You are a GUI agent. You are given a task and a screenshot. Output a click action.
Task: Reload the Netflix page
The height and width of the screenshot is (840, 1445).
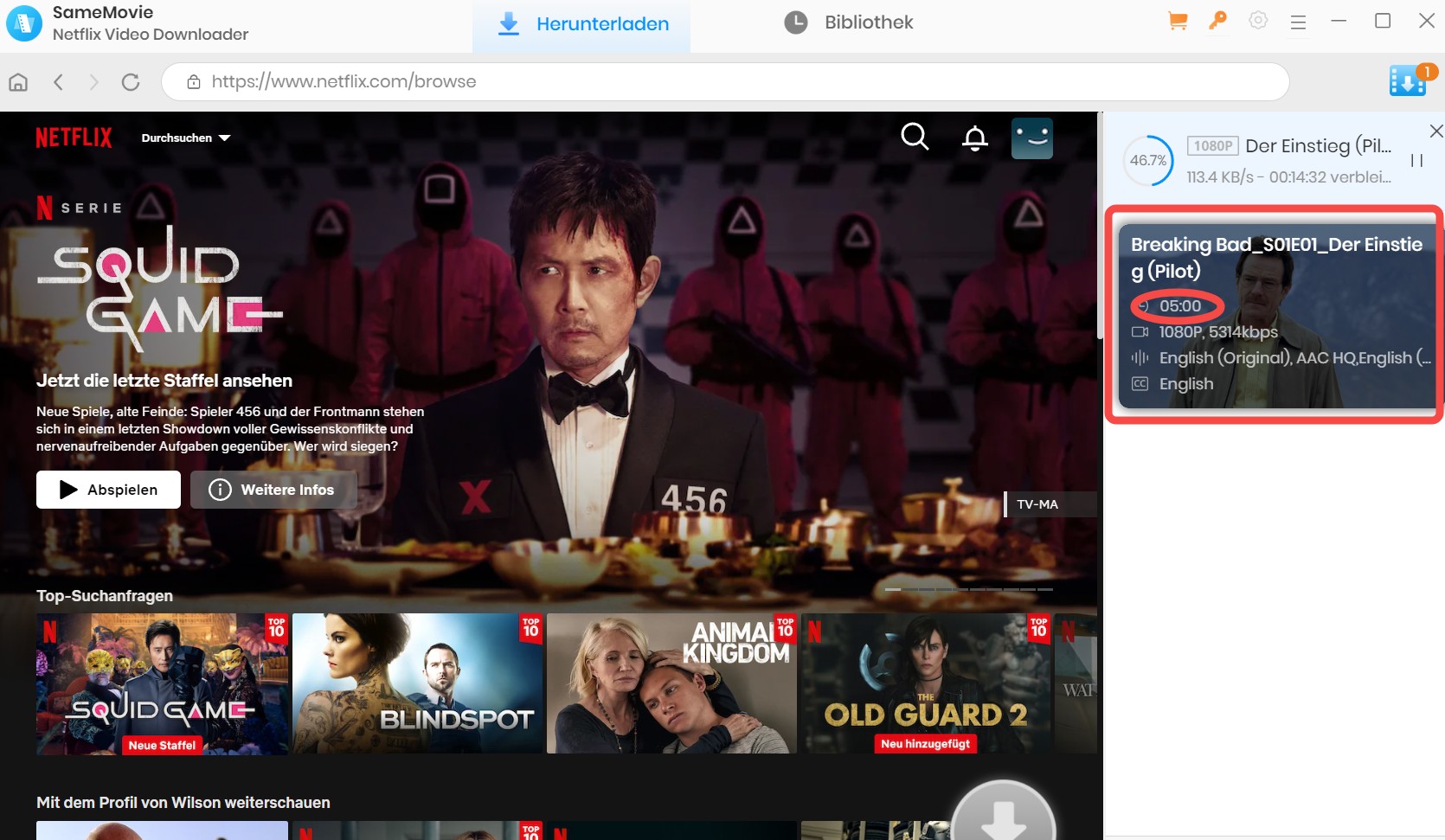[131, 82]
